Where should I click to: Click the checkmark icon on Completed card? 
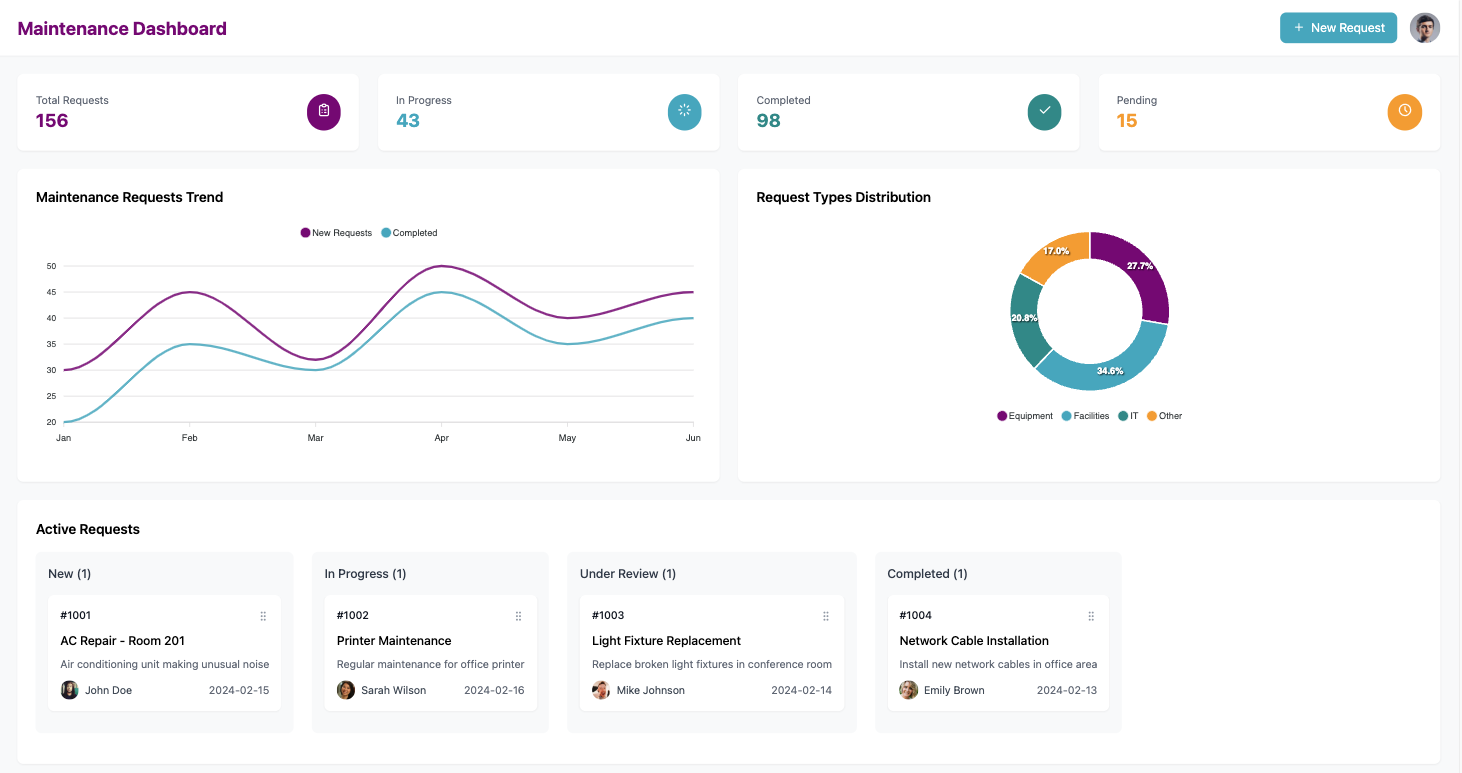pyautogui.click(x=1044, y=112)
